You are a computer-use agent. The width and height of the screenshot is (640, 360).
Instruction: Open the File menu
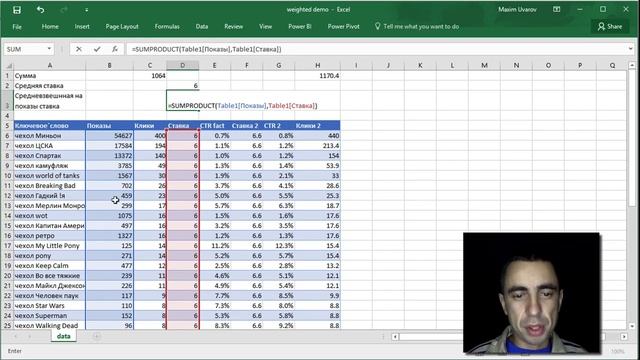(17, 27)
